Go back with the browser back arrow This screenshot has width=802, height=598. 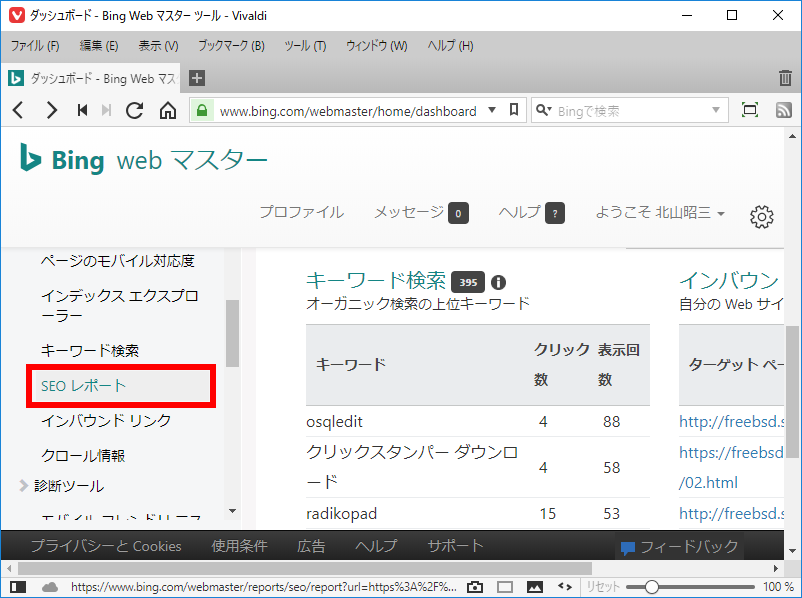[18, 110]
